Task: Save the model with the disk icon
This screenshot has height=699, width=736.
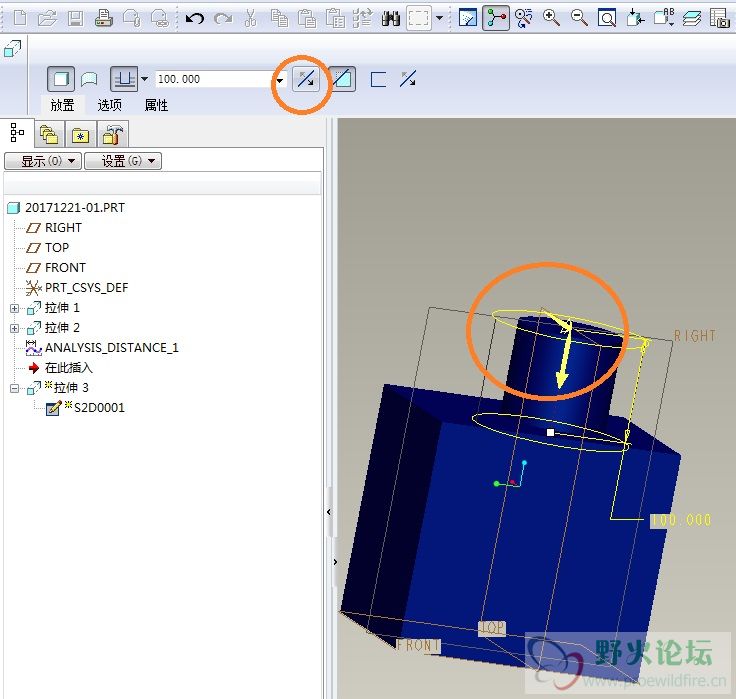Action: [x=75, y=18]
